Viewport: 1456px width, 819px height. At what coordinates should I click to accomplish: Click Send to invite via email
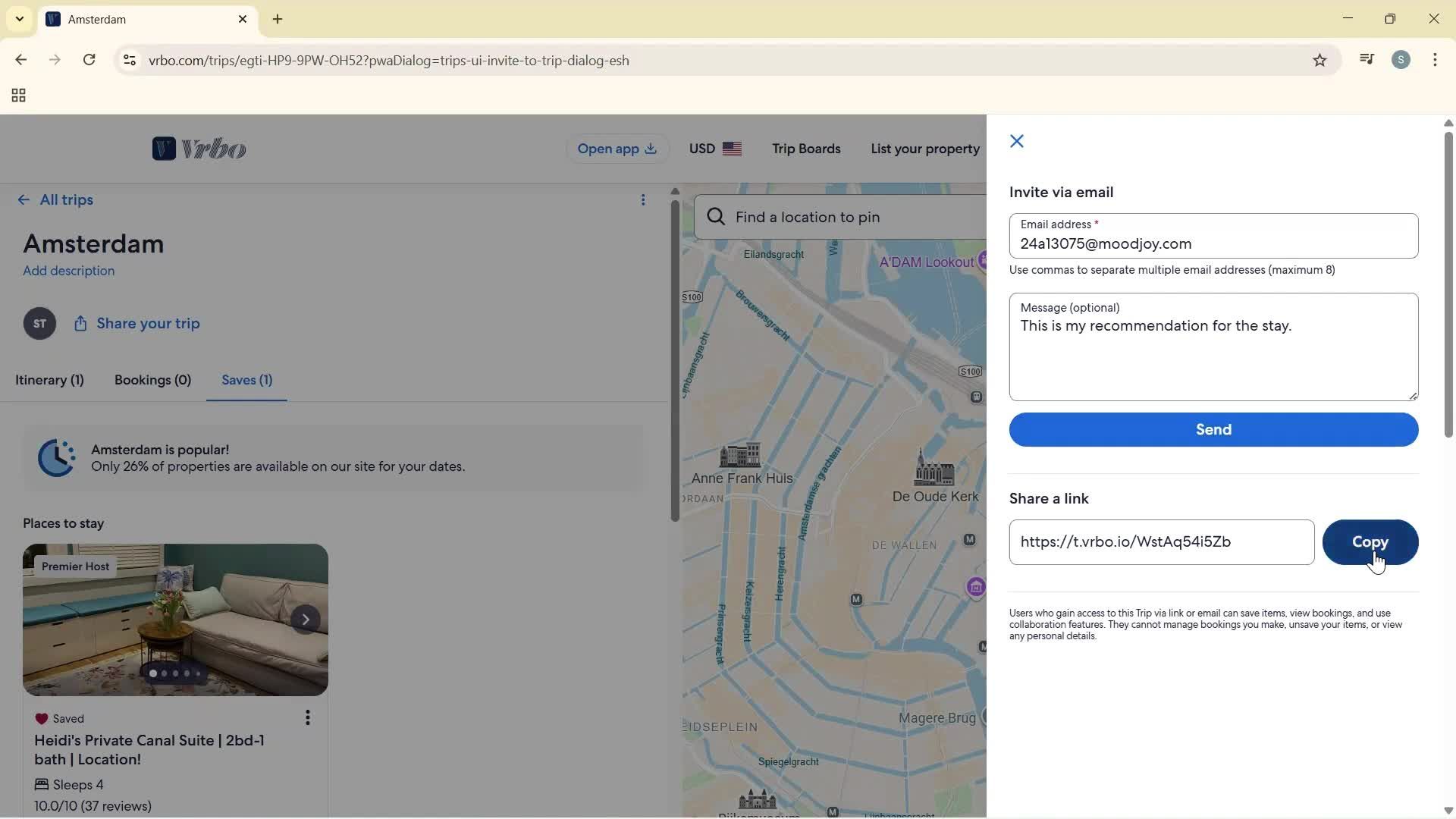[x=1213, y=430]
